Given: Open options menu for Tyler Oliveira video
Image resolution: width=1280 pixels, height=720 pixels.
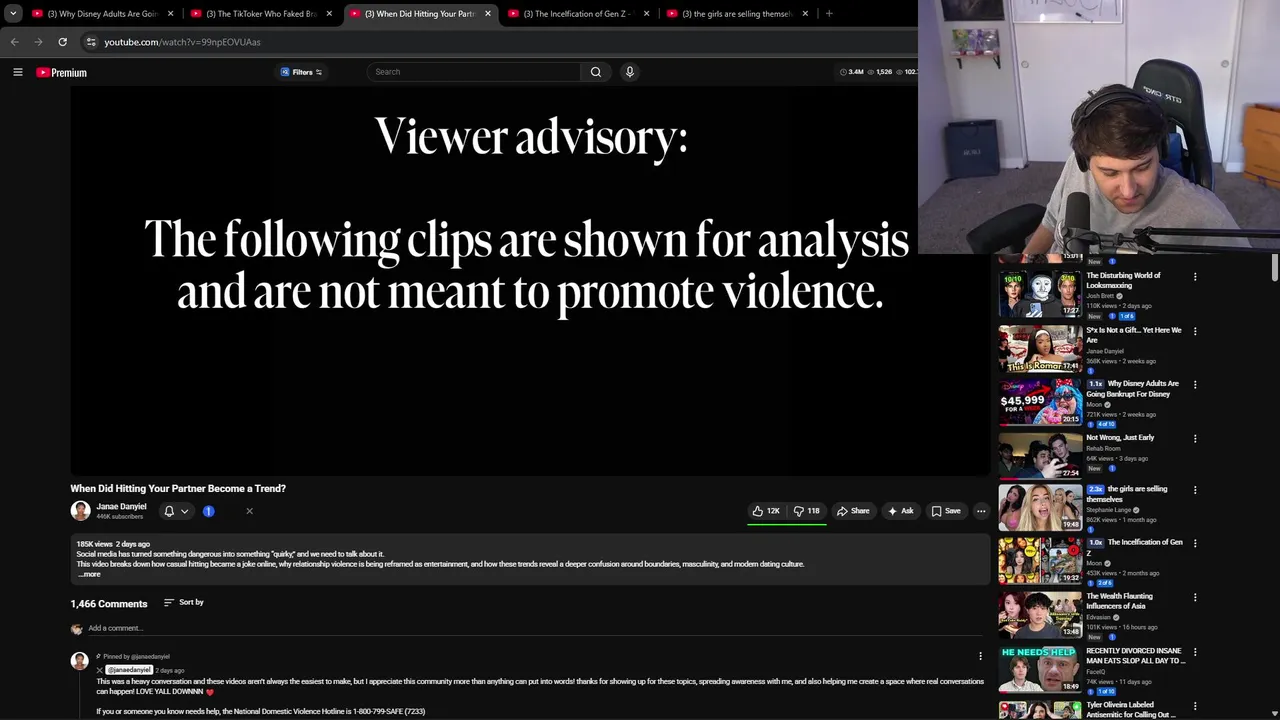Looking at the screenshot, I should 1195,707.
